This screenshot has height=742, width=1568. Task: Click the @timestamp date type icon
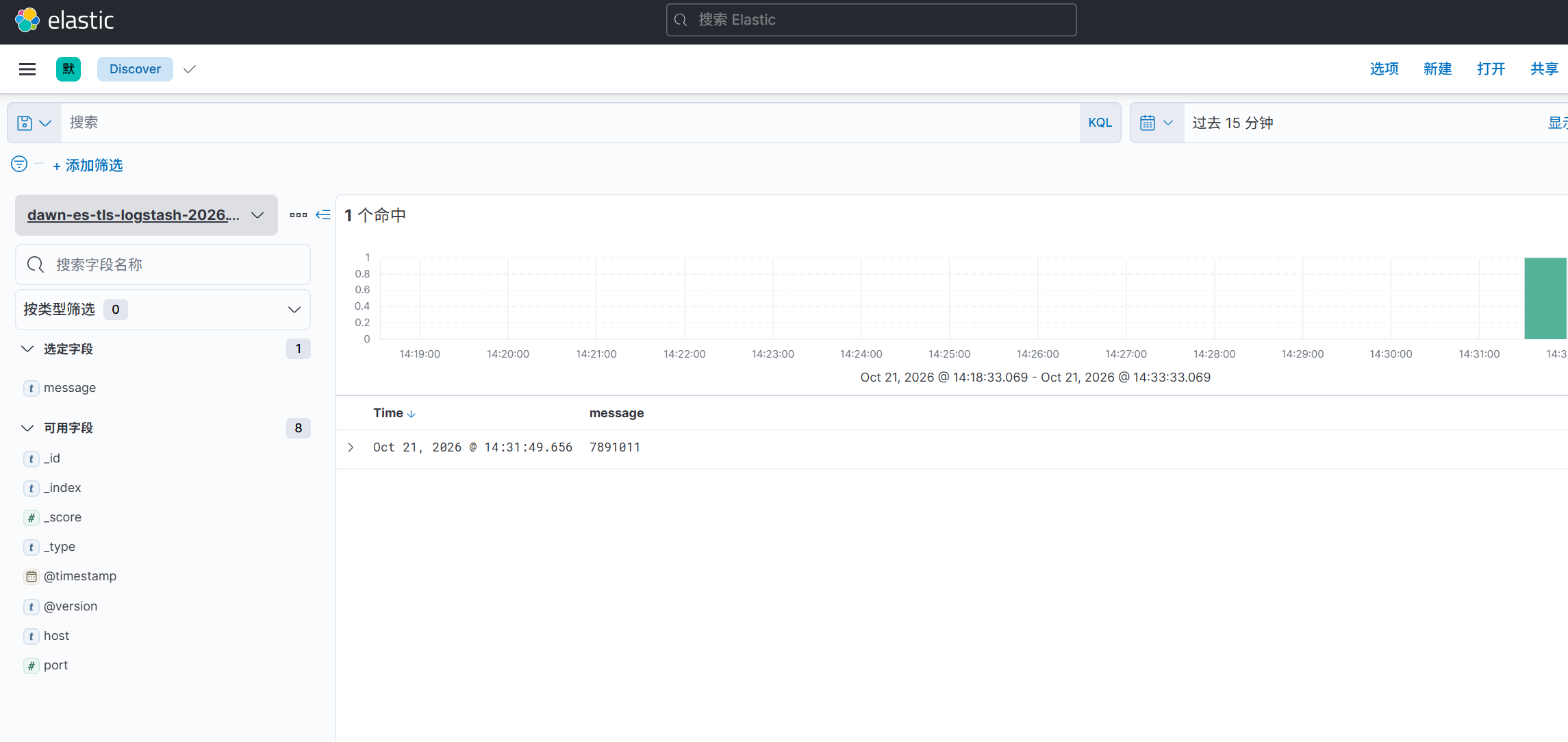31,577
